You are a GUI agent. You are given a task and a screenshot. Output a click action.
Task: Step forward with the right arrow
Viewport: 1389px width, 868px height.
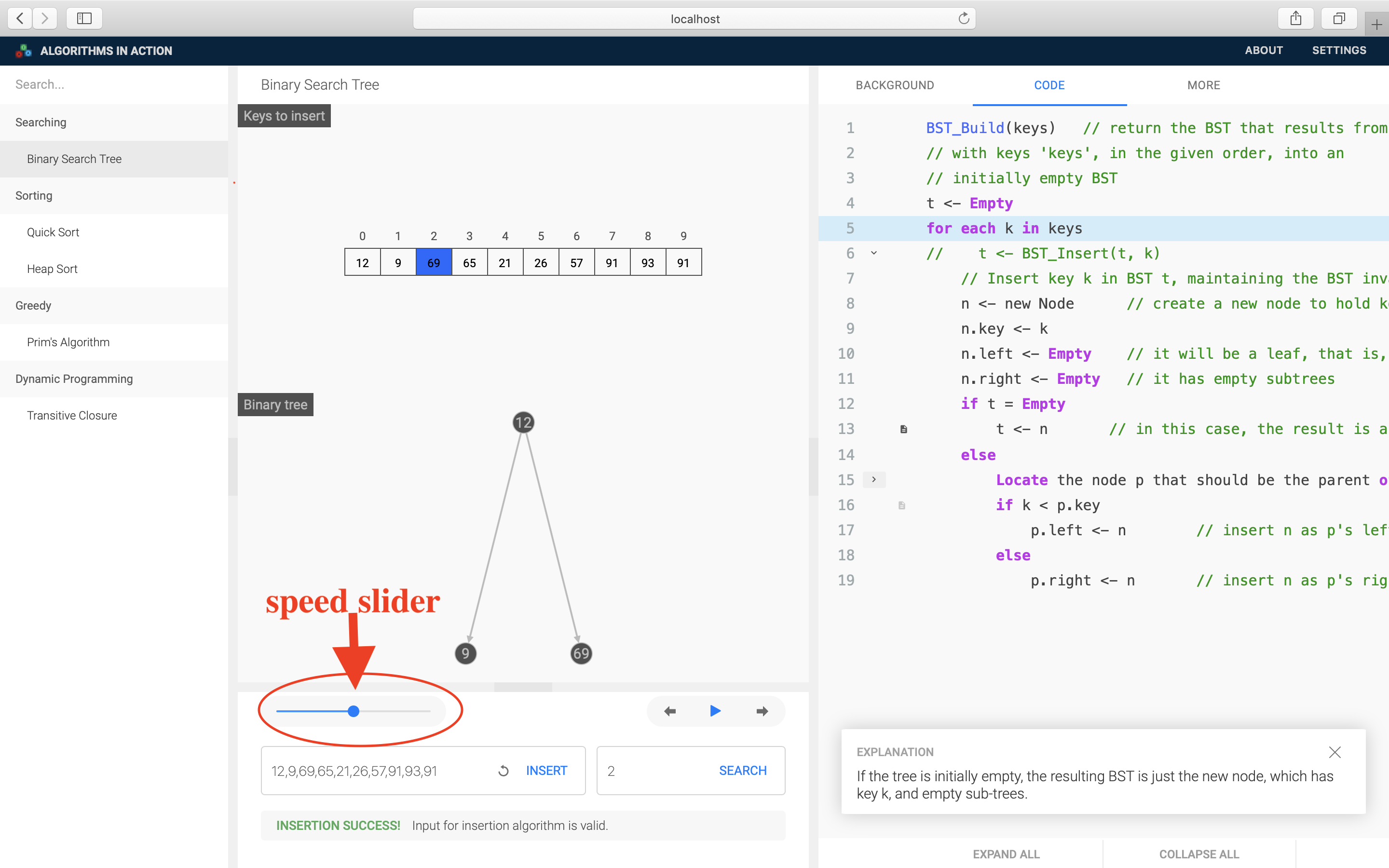[762, 711]
